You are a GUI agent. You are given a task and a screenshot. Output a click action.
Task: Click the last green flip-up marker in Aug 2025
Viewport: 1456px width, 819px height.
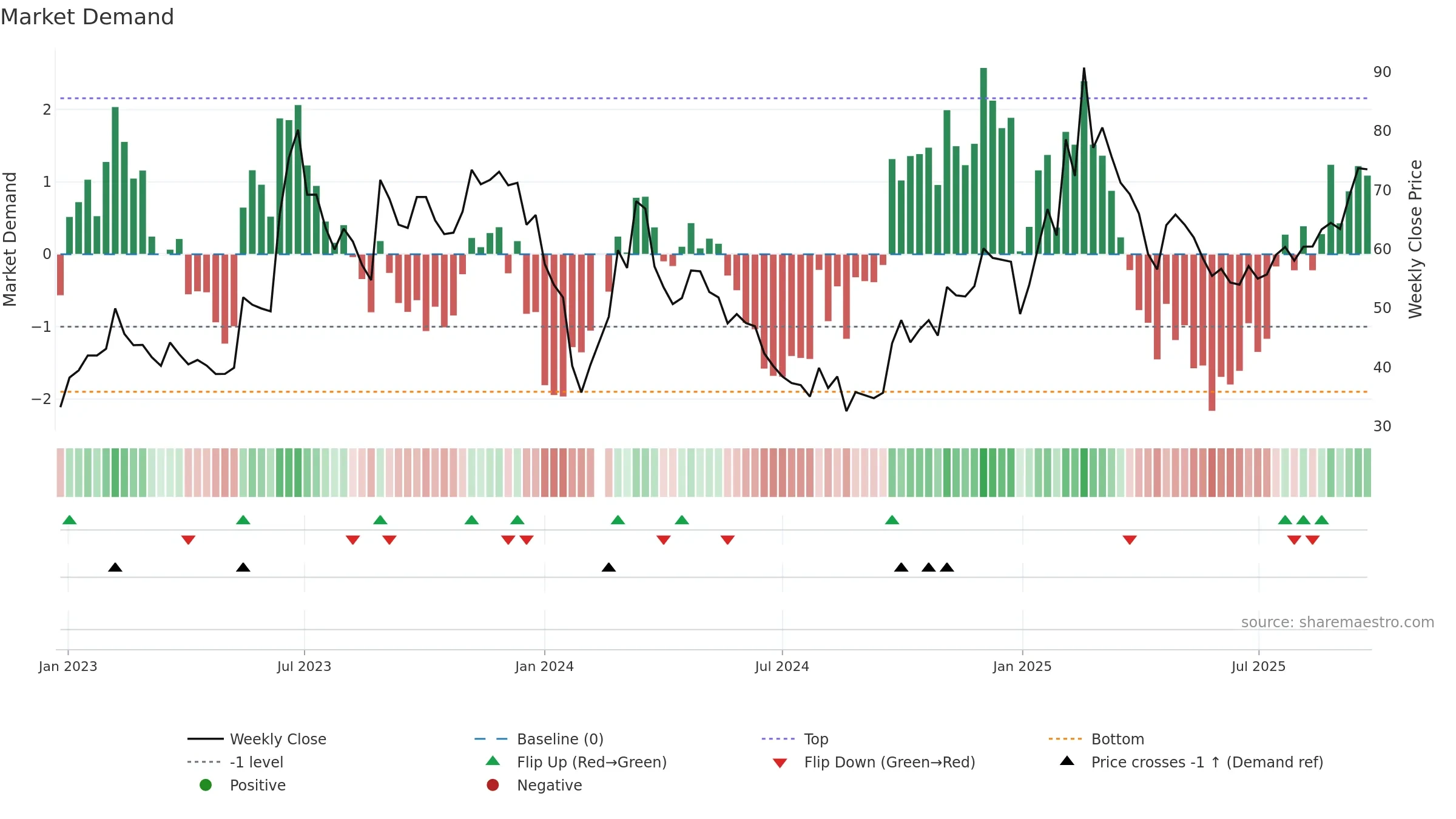1322,519
